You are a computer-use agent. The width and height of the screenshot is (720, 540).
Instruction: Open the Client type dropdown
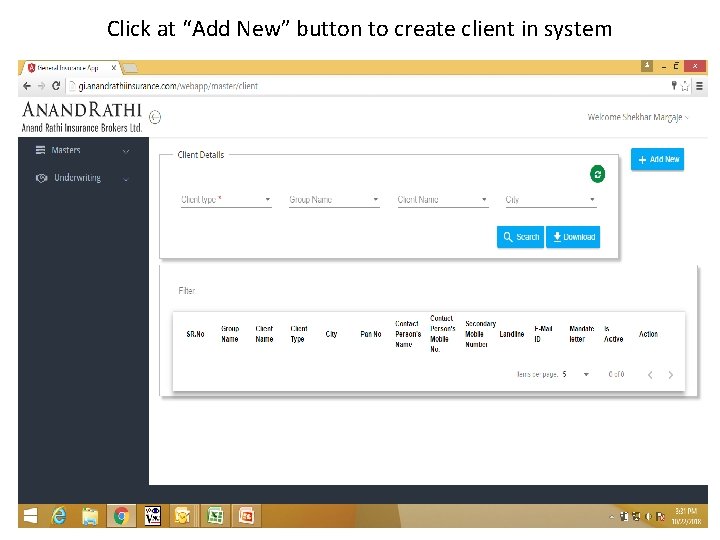(x=226, y=200)
